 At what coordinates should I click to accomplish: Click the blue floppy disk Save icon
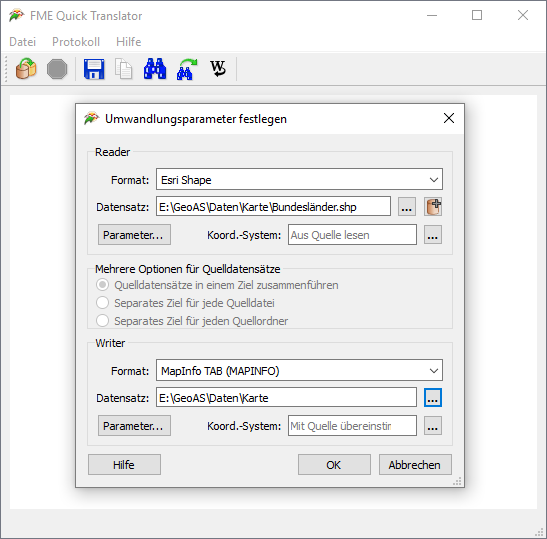tap(94, 69)
